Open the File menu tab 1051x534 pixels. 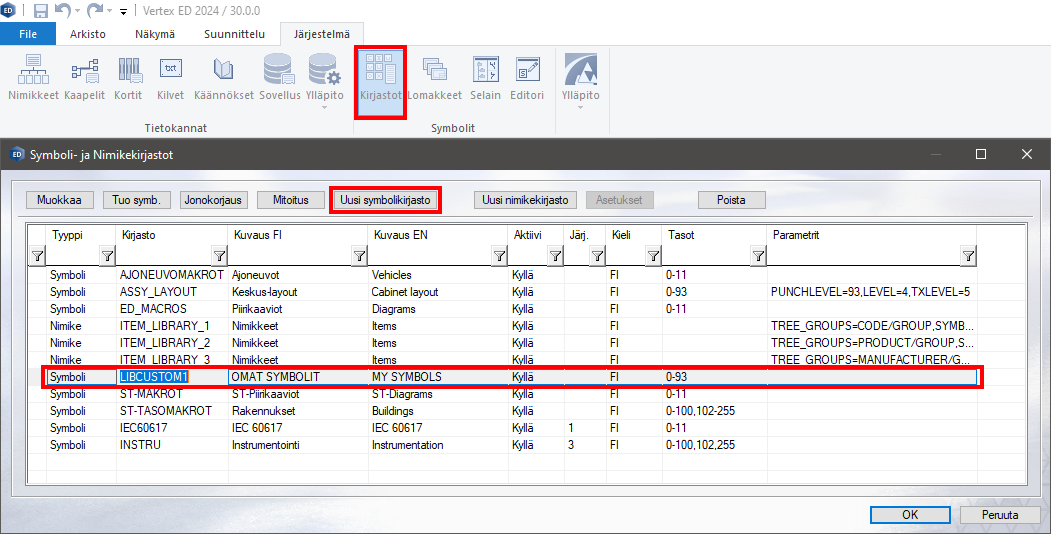point(28,33)
